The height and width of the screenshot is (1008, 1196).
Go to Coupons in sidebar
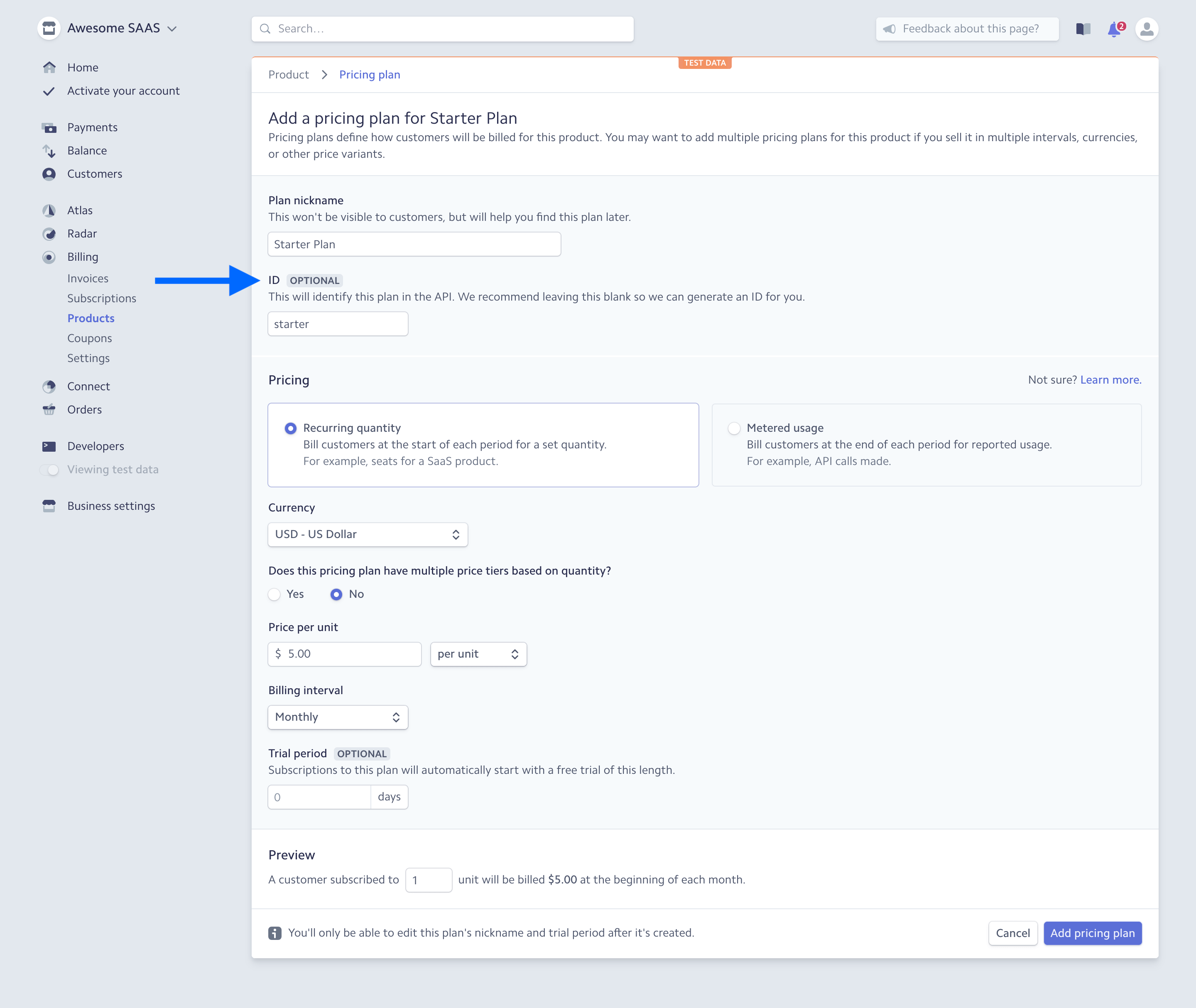90,338
